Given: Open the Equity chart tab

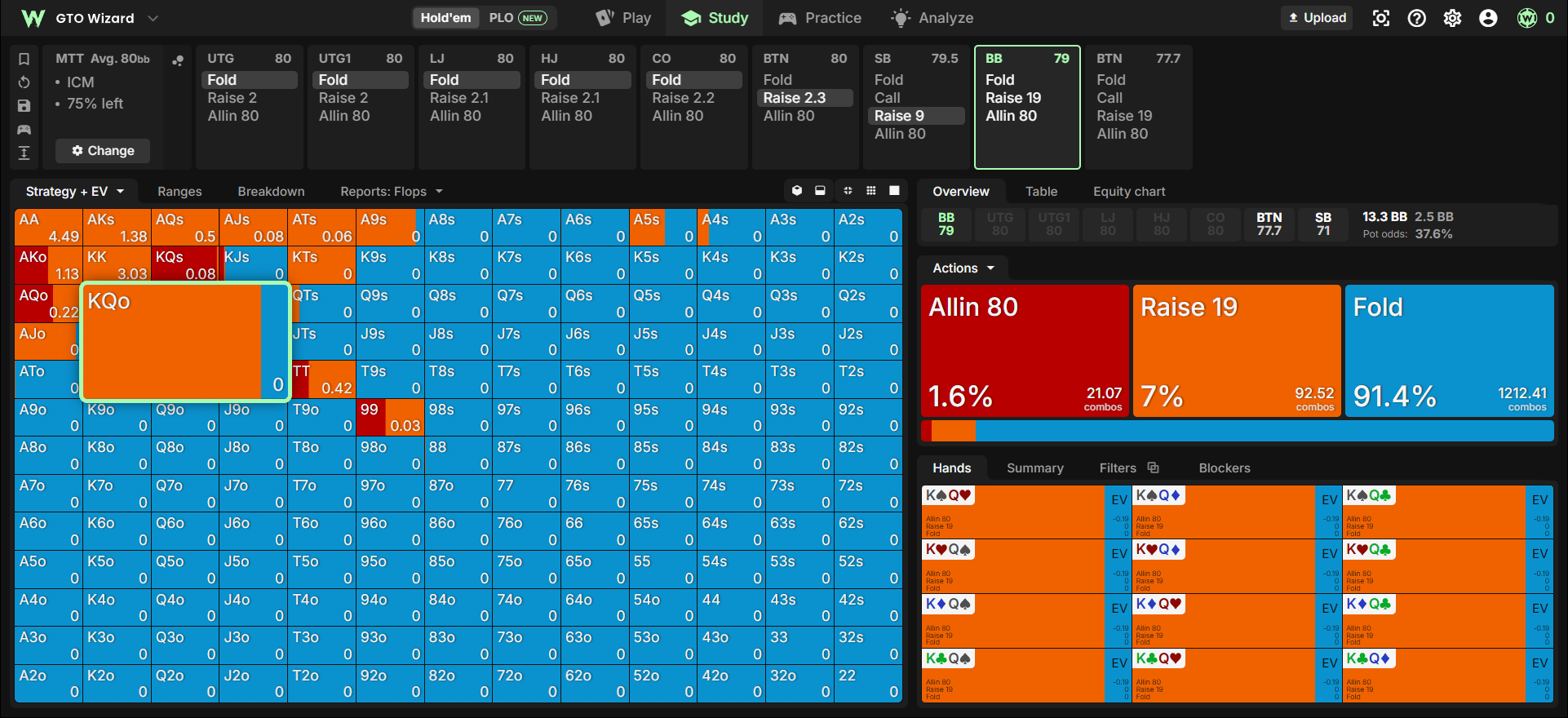Looking at the screenshot, I should 1129,192.
